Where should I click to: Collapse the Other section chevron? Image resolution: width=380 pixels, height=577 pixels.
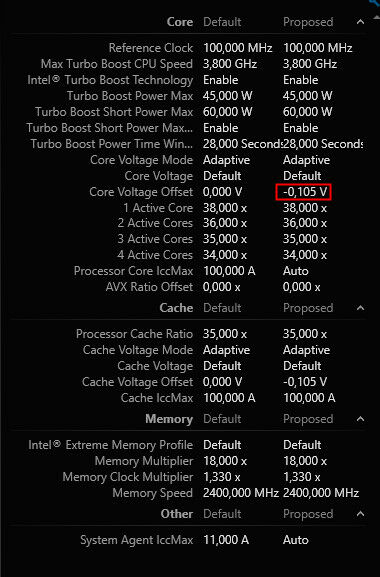click(x=361, y=514)
